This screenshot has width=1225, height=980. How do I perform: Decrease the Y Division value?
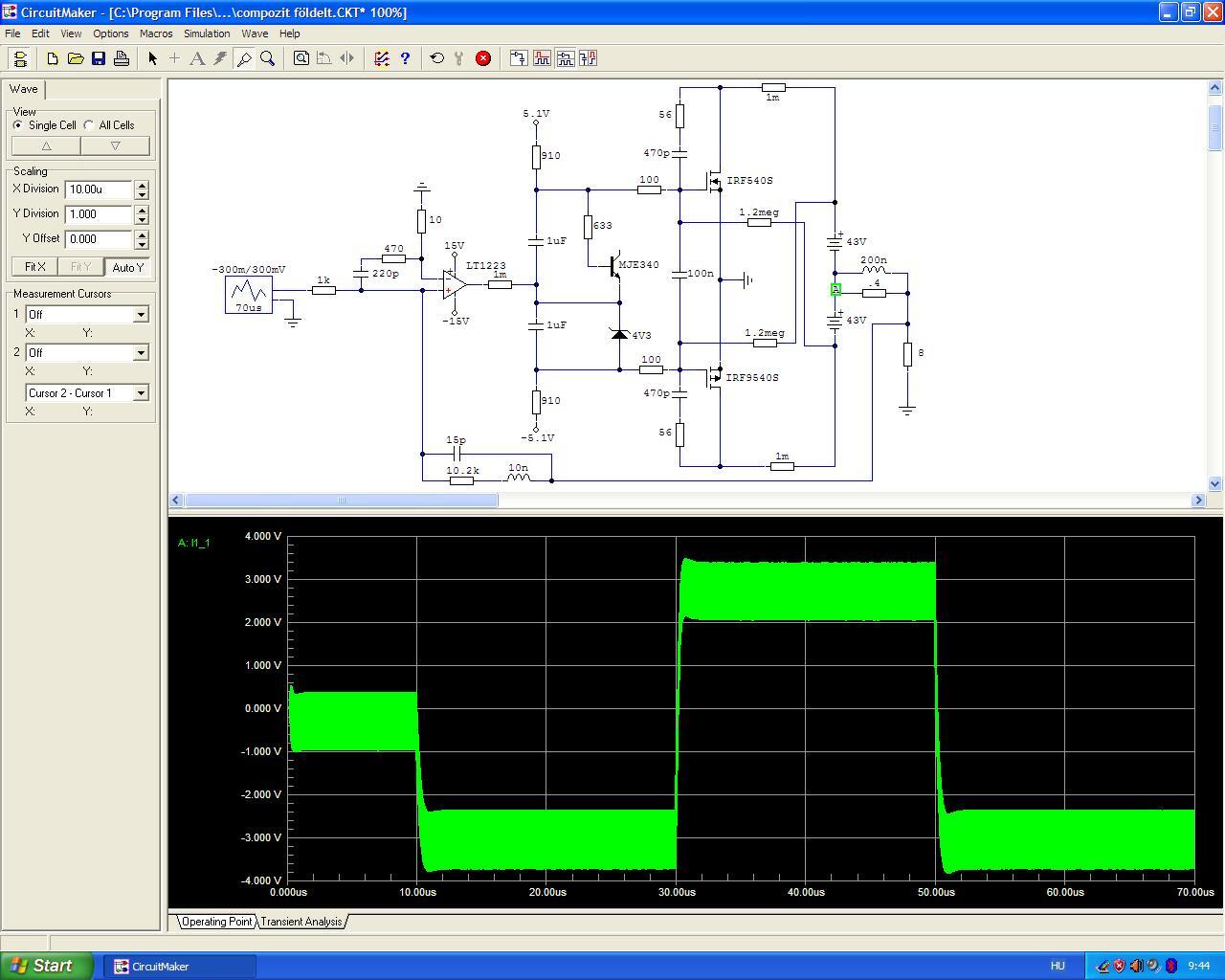[x=142, y=219]
